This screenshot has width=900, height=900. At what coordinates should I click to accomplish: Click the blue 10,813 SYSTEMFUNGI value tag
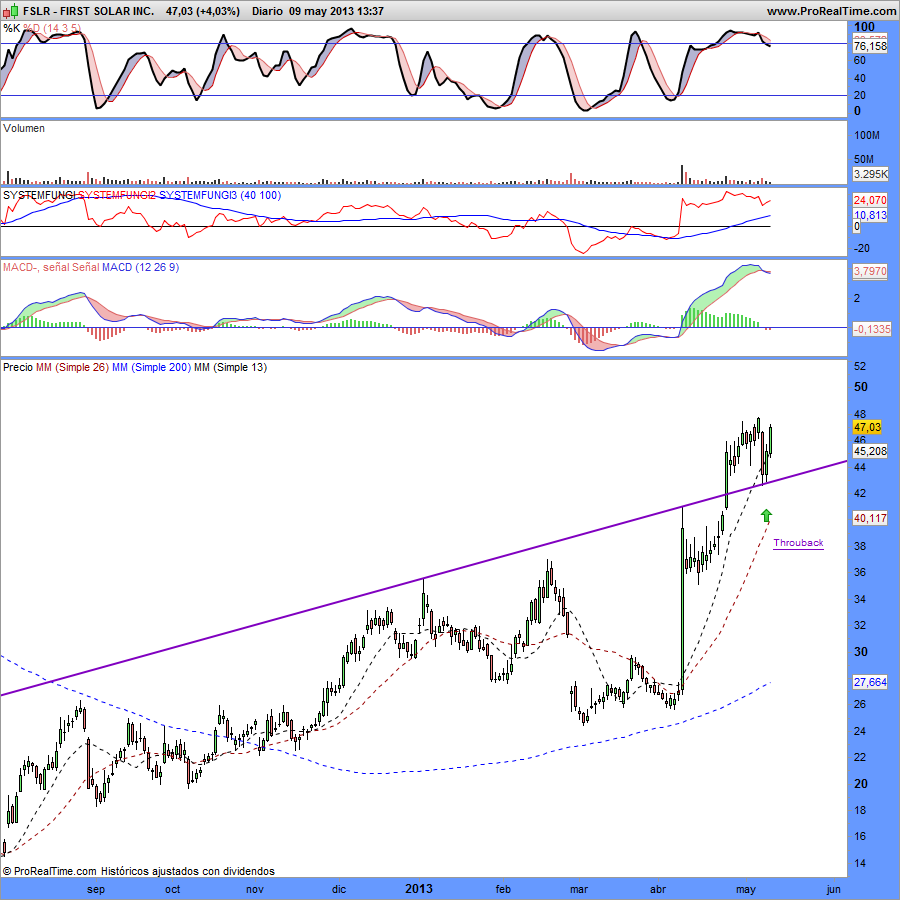click(x=870, y=215)
